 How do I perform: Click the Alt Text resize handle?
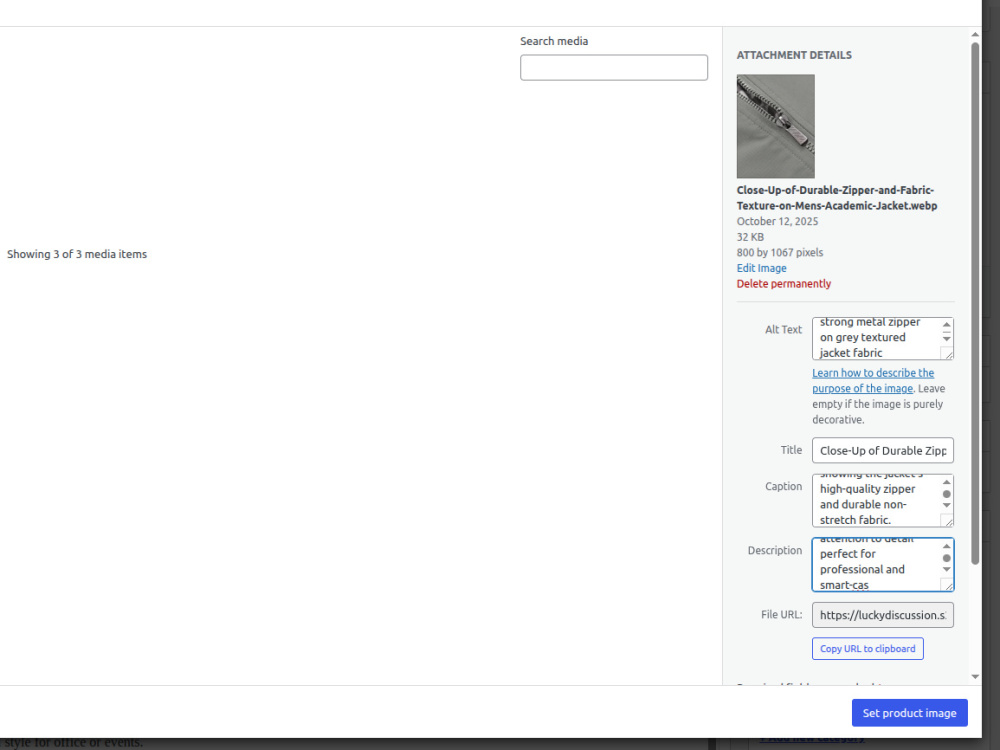coord(947,353)
